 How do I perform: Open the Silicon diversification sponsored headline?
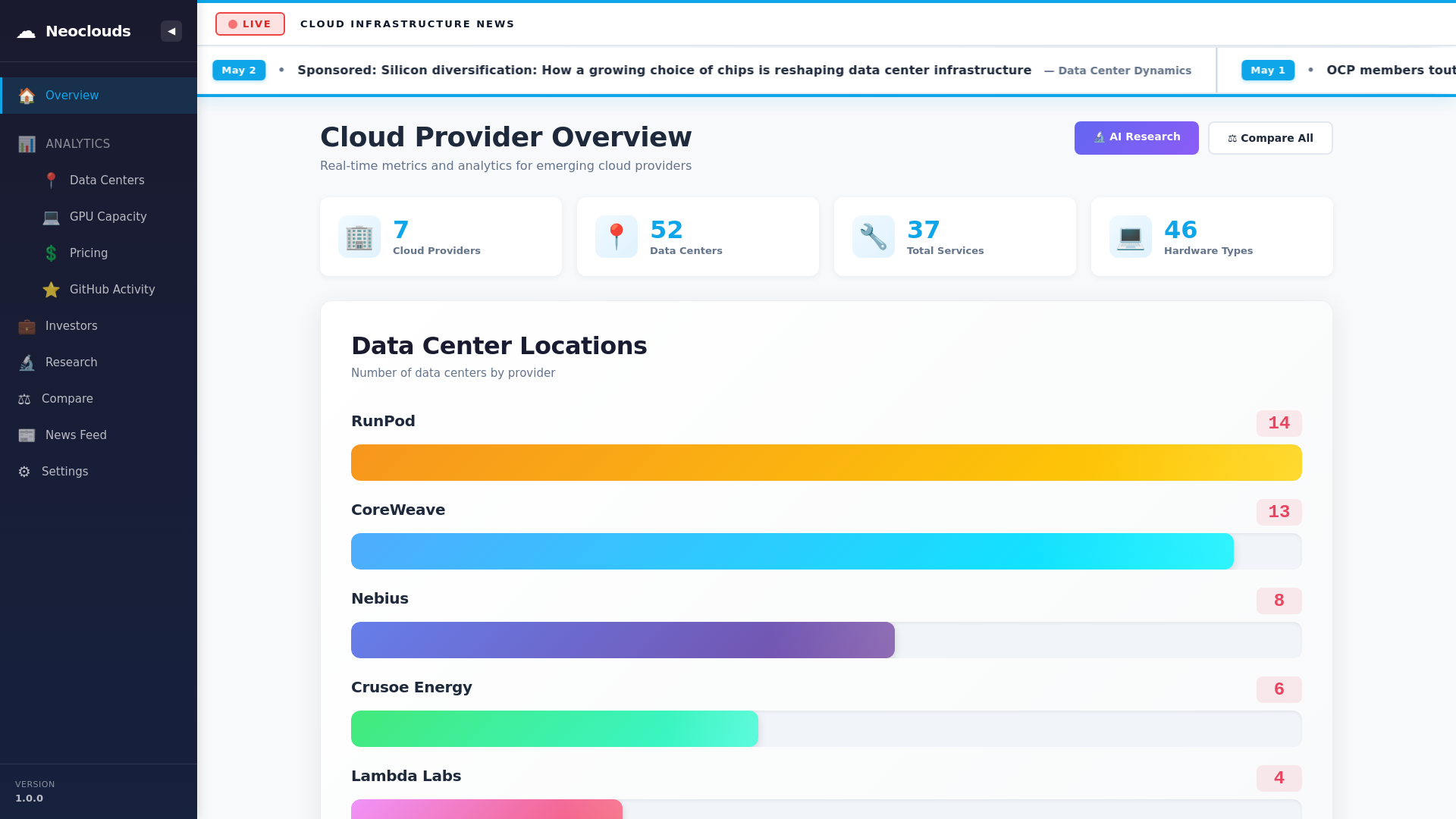click(664, 71)
